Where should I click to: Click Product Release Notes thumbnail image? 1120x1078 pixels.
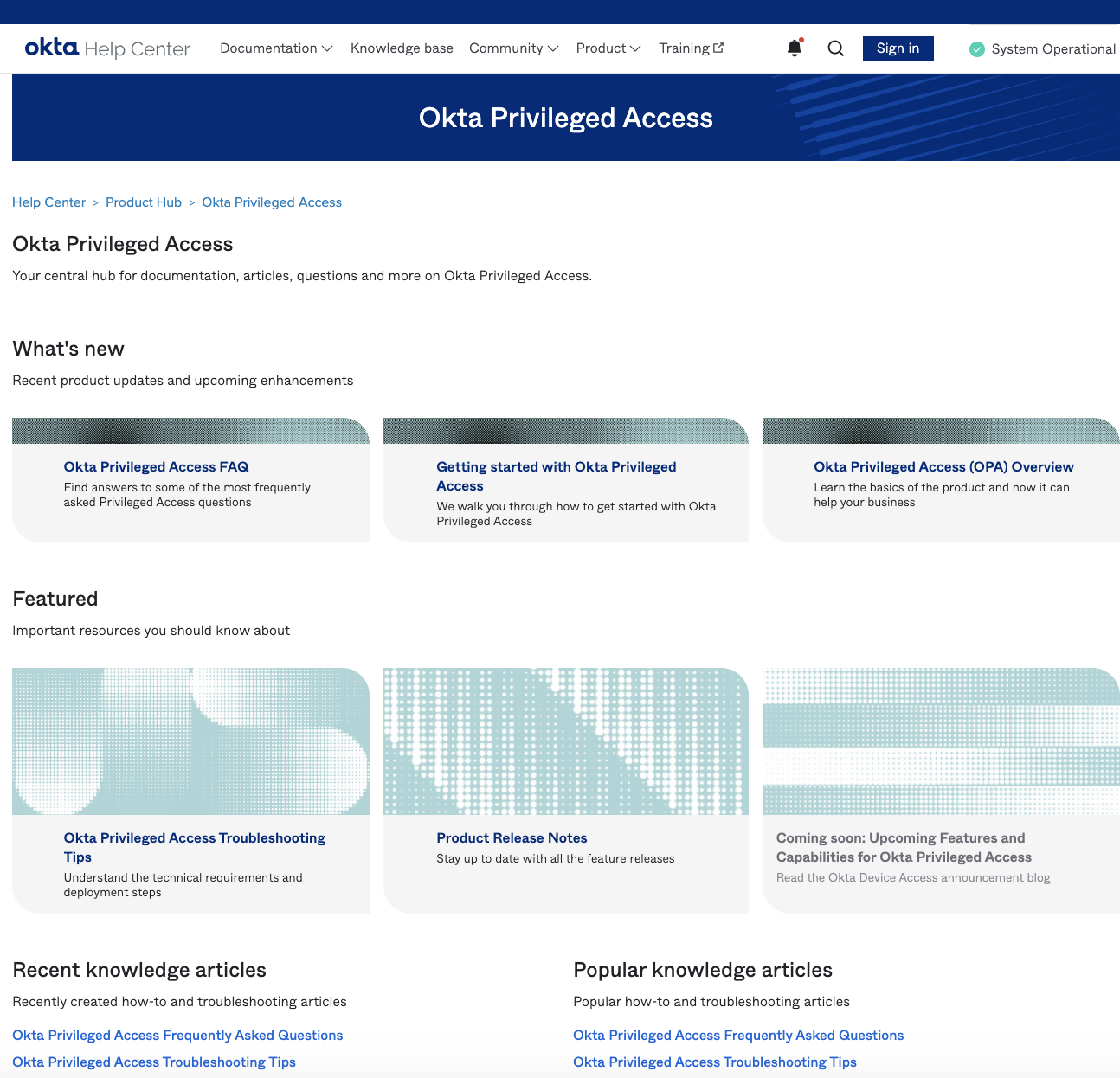tap(566, 741)
